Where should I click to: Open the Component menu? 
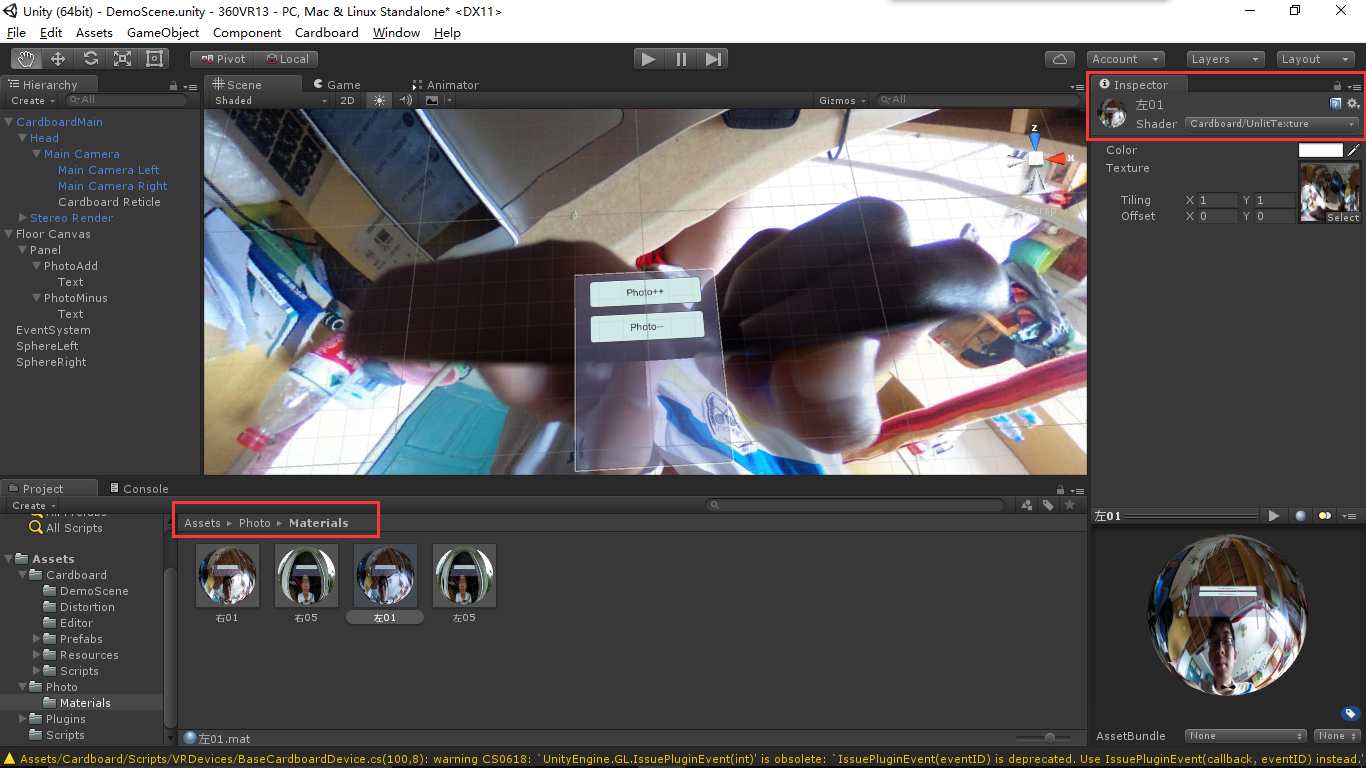(x=247, y=32)
